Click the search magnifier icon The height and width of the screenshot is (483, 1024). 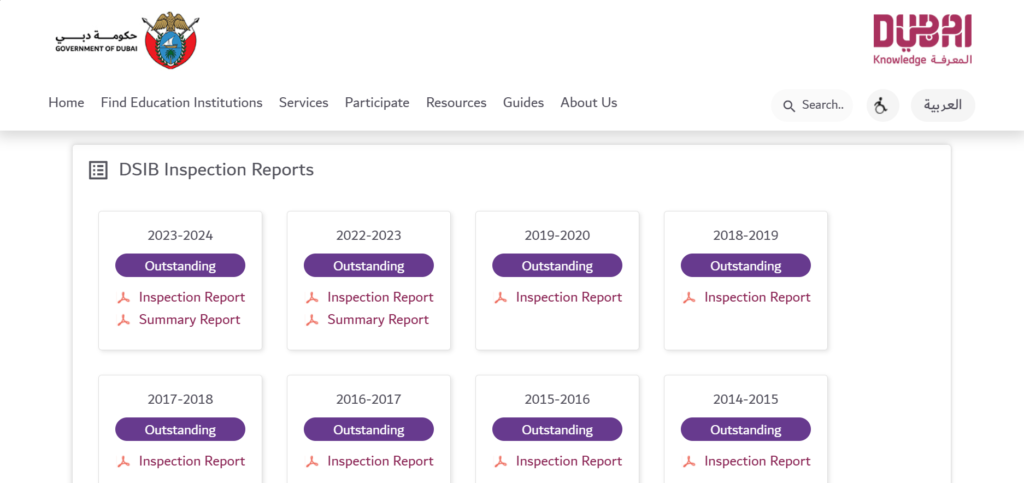[789, 106]
